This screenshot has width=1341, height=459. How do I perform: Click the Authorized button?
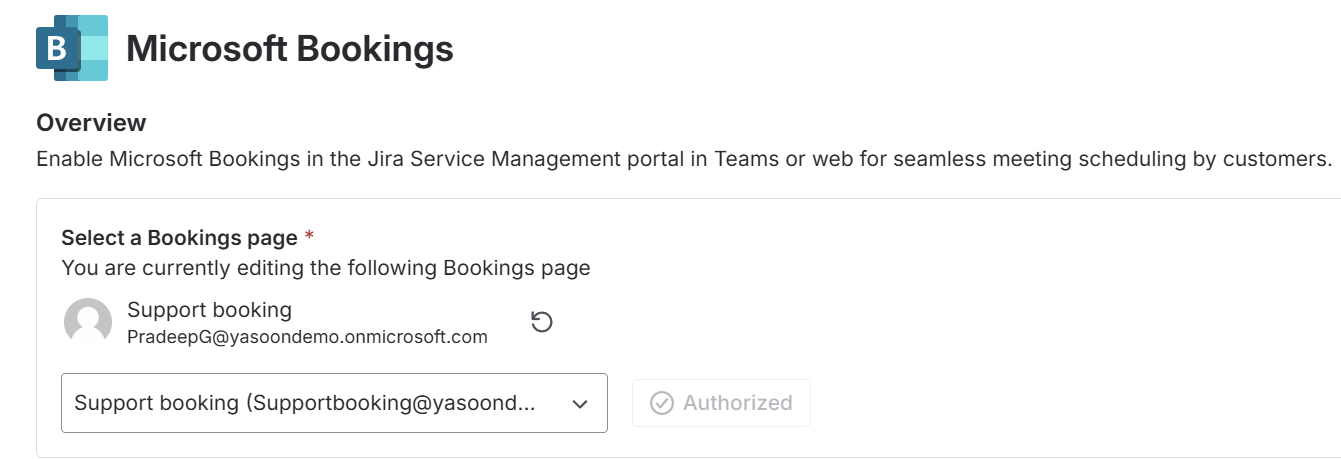tap(721, 403)
